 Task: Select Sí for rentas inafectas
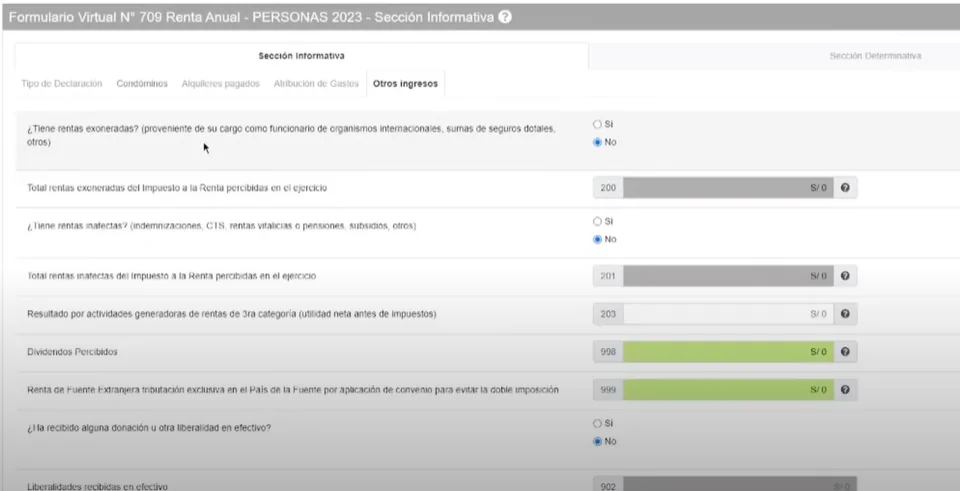pyautogui.click(x=598, y=221)
